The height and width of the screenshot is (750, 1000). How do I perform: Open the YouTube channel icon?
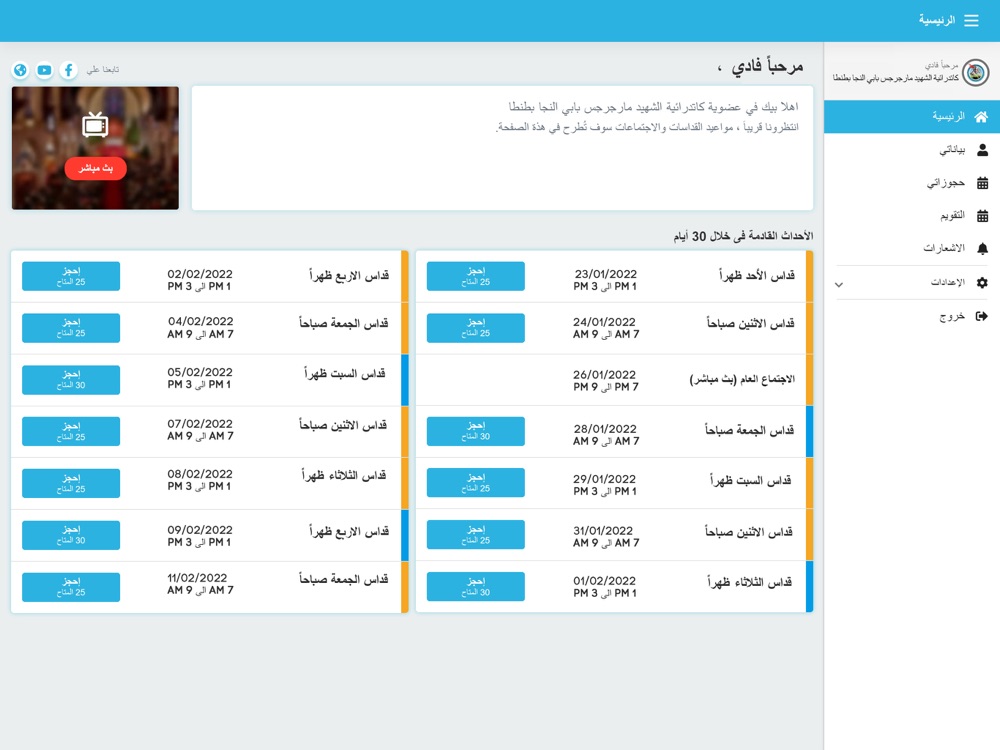pyautogui.click(x=44, y=70)
